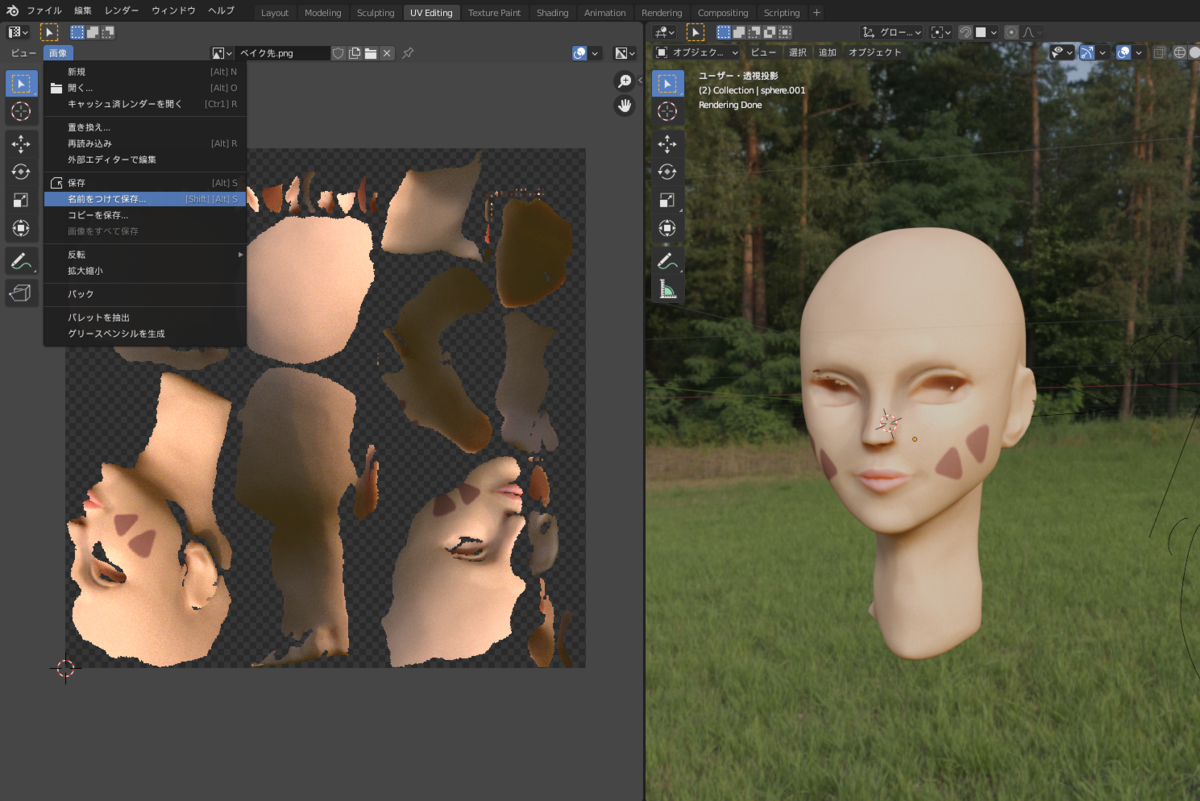Switch to the Shading workspace tab
Viewport: 1200px width, 801px height.
tap(552, 12)
